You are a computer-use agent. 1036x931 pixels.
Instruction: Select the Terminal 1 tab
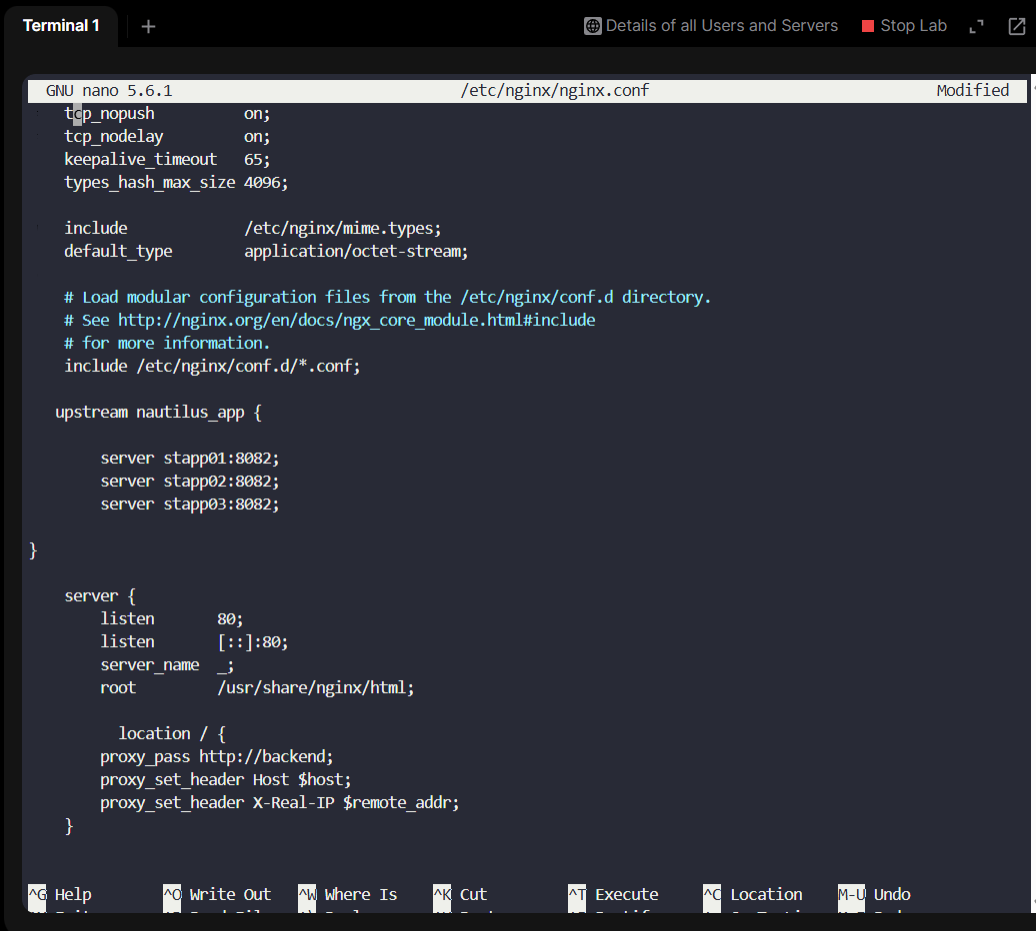tap(61, 26)
